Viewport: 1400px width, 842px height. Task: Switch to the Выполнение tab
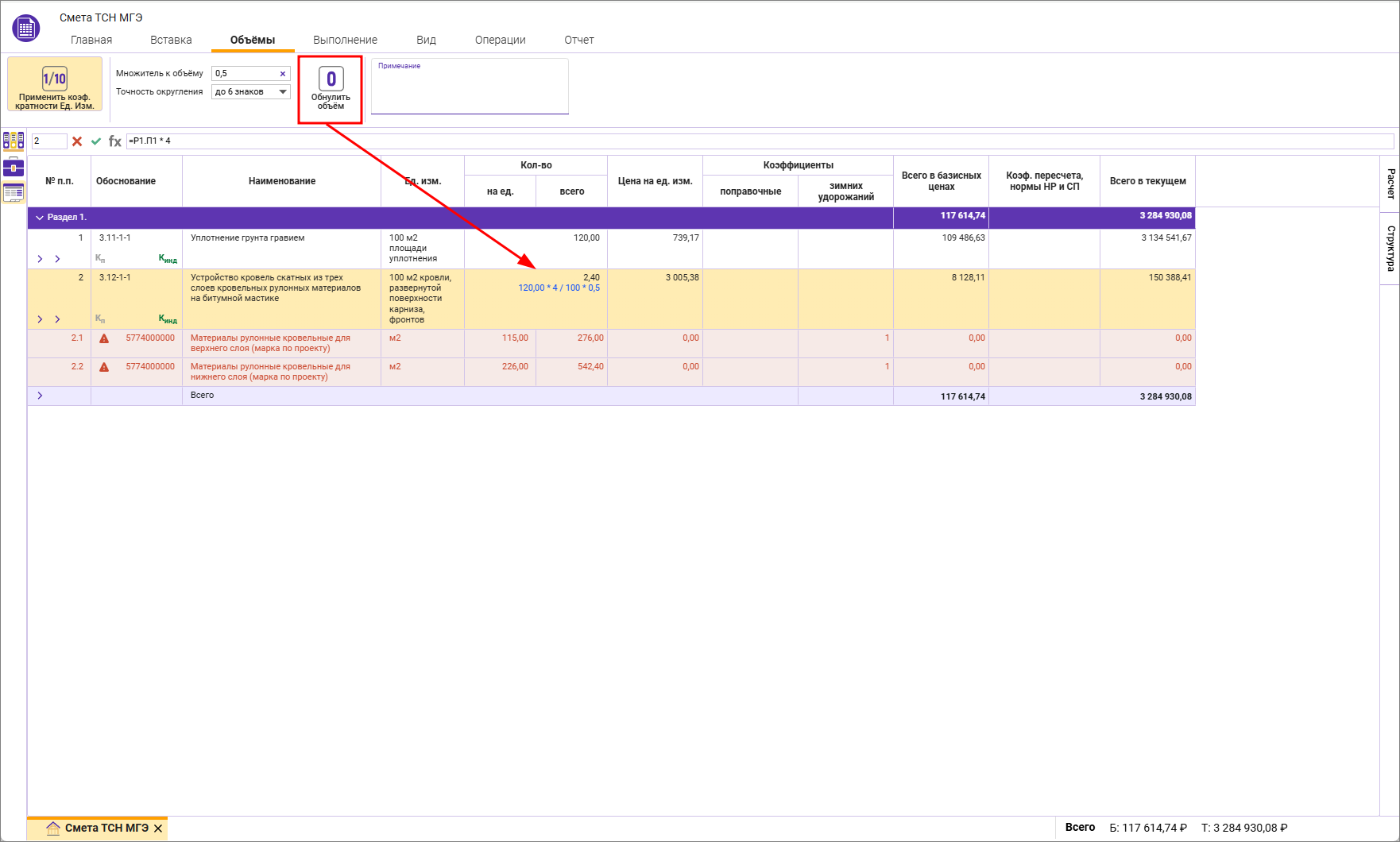[345, 40]
